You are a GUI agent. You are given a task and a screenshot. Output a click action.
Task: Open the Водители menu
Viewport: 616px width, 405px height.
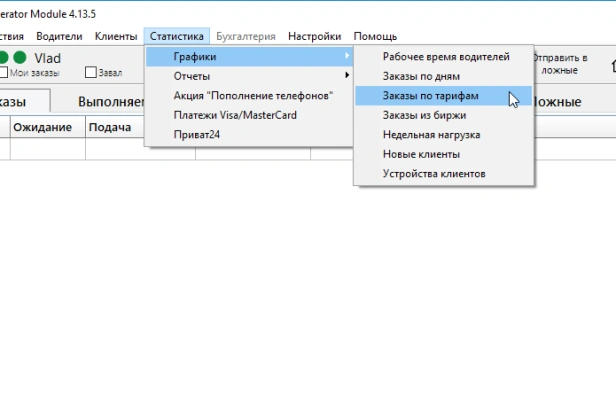(59, 36)
